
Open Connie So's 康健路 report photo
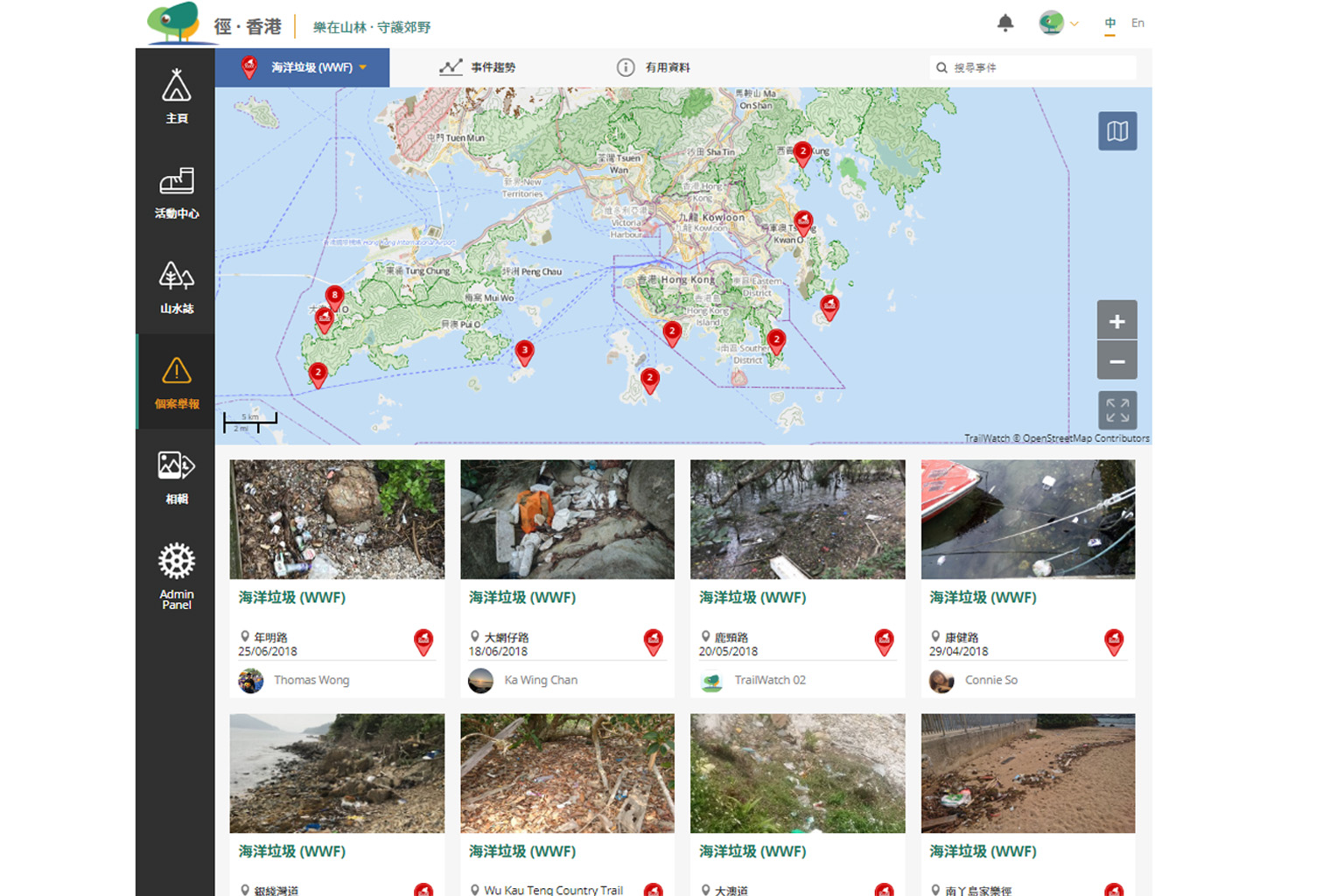click(x=1027, y=520)
